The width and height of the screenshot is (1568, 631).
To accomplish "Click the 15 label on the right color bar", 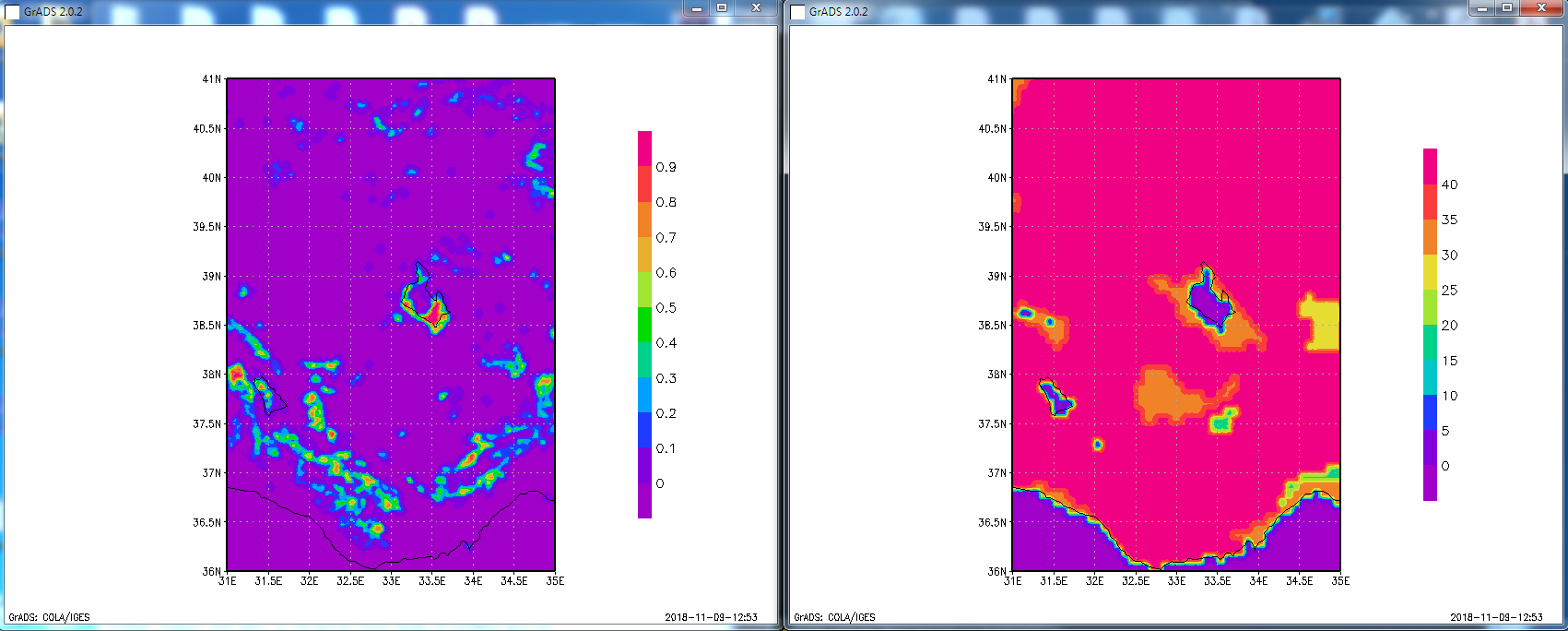I will coord(1449,361).
